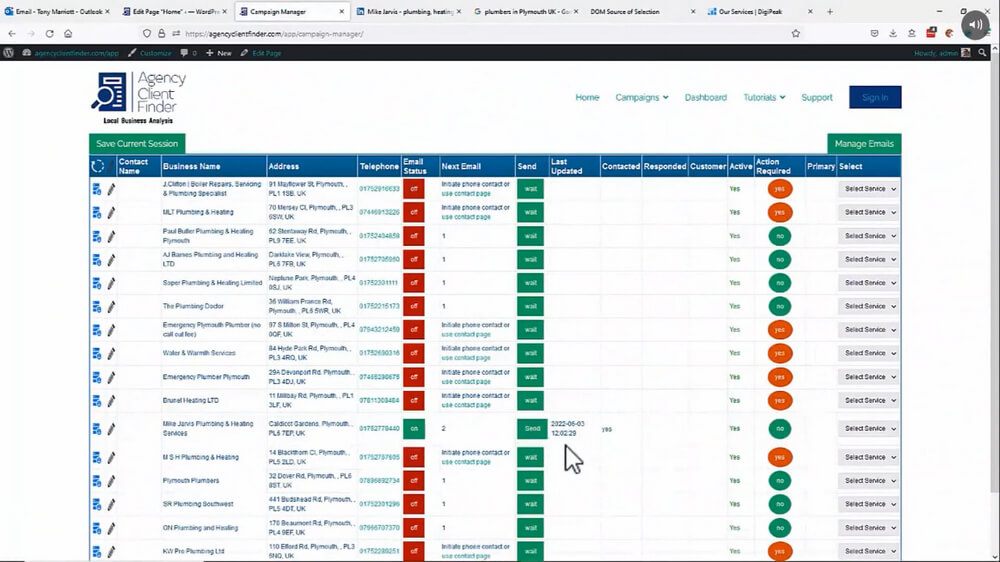Toggle email status on for Mike Jarvis Plumbing
Viewport: 1000px width, 562px height.
[x=414, y=429]
